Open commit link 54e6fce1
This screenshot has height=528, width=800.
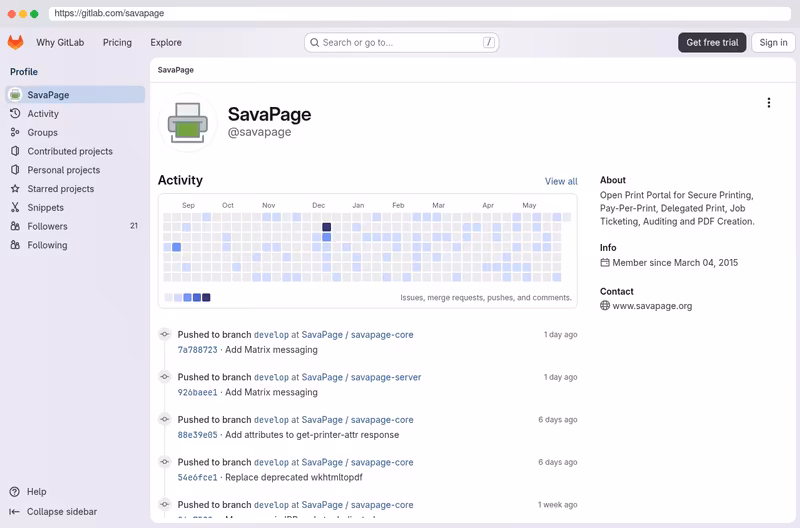197,477
